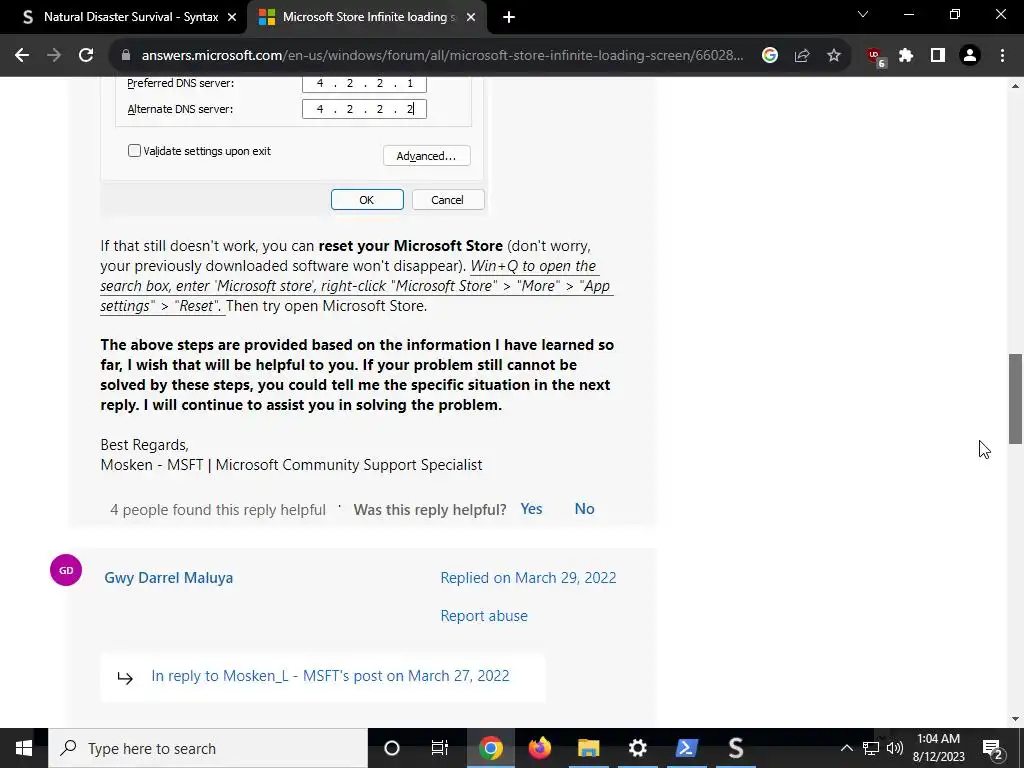Viewport: 1024px width, 768px height.
Task: Open Google Chrome from the taskbar
Action: pos(490,748)
